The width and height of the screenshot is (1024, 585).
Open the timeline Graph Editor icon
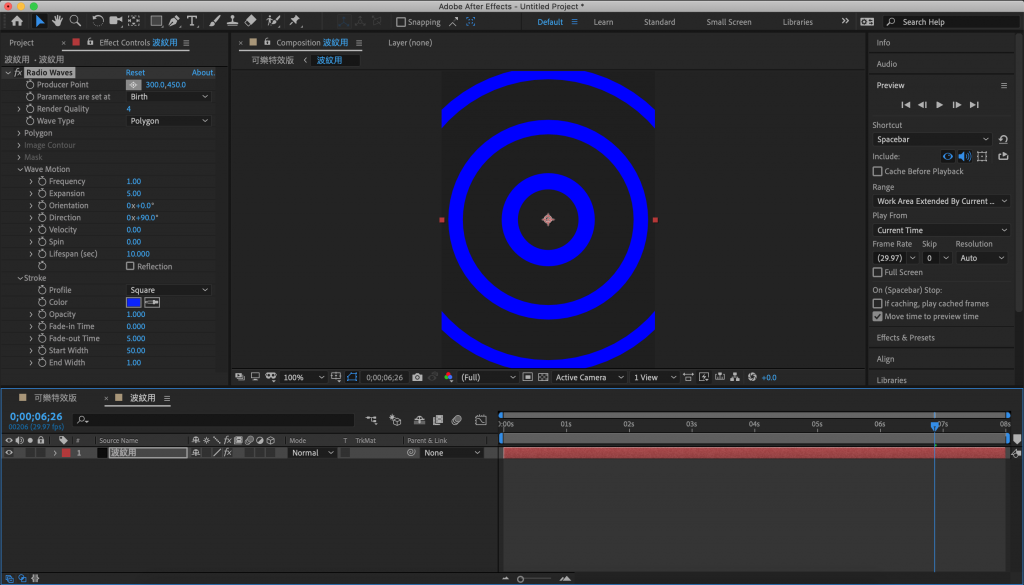point(481,420)
